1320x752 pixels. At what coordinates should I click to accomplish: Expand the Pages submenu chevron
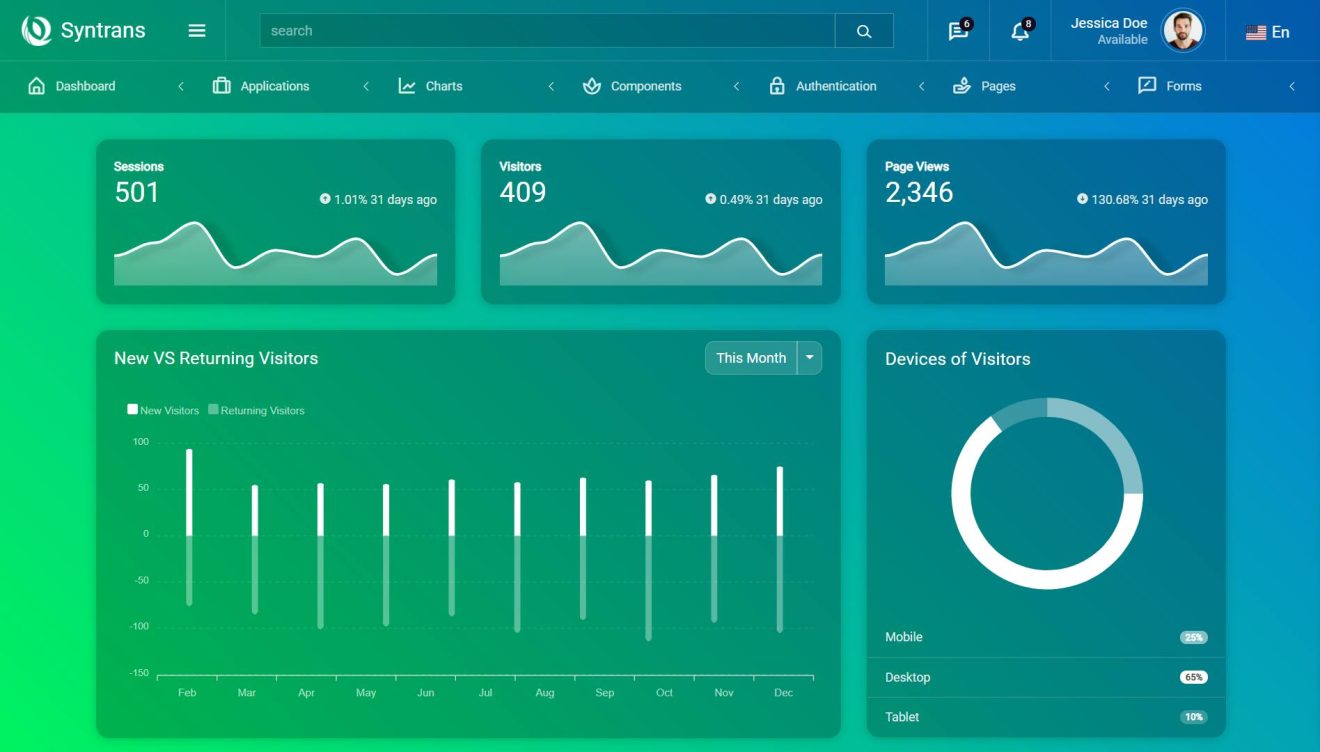(x=1106, y=86)
